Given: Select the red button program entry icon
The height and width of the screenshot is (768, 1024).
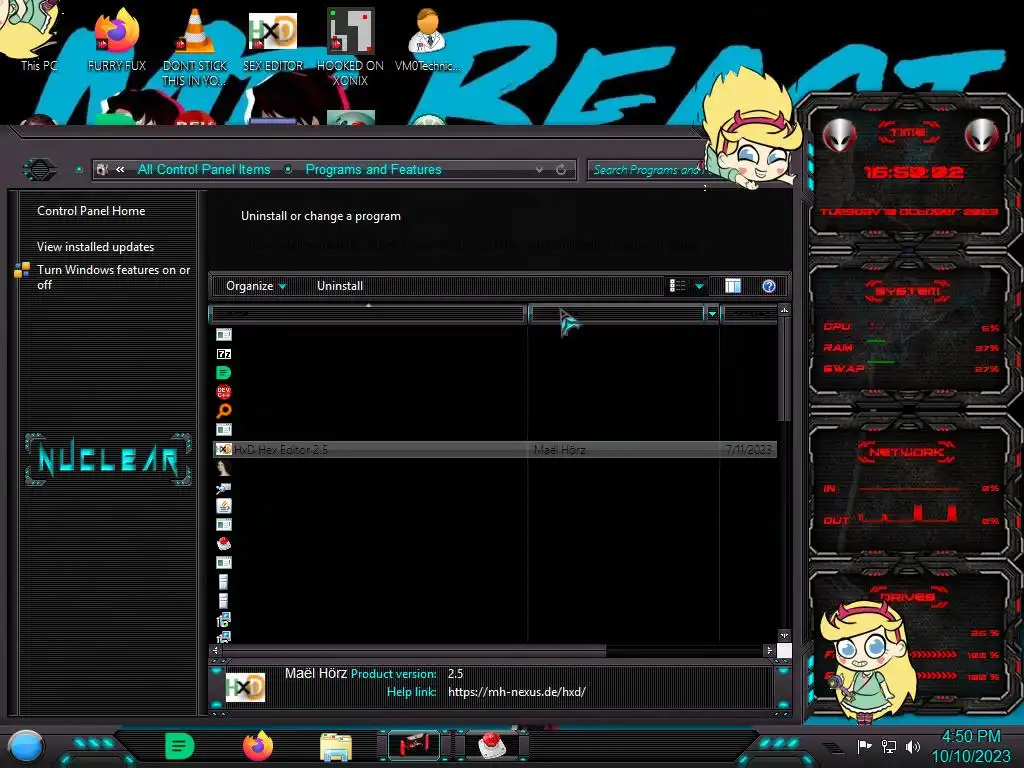Looking at the screenshot, I should [223, 543].
